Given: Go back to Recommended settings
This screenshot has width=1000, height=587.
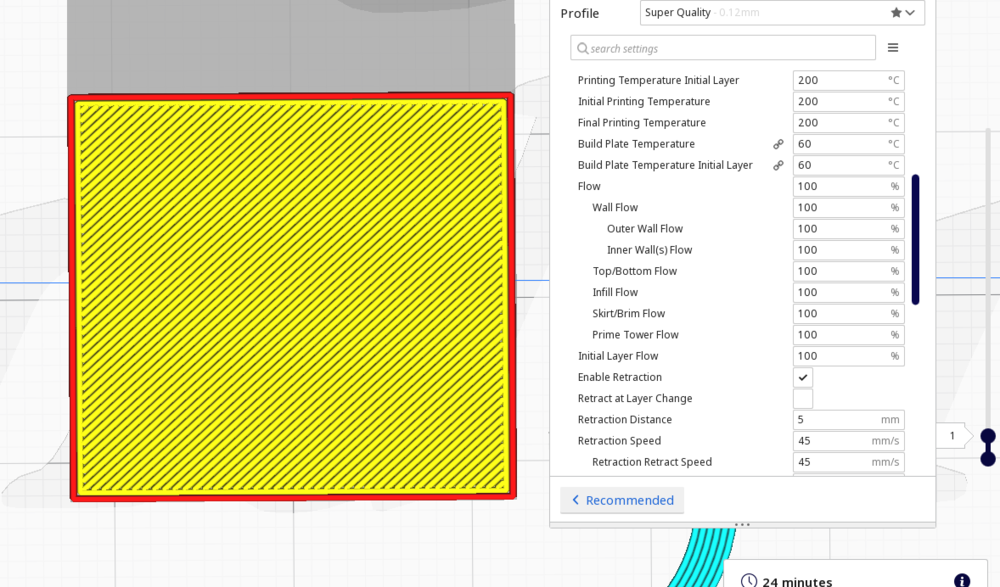Looking at the screenshot, I should [622, 500].
